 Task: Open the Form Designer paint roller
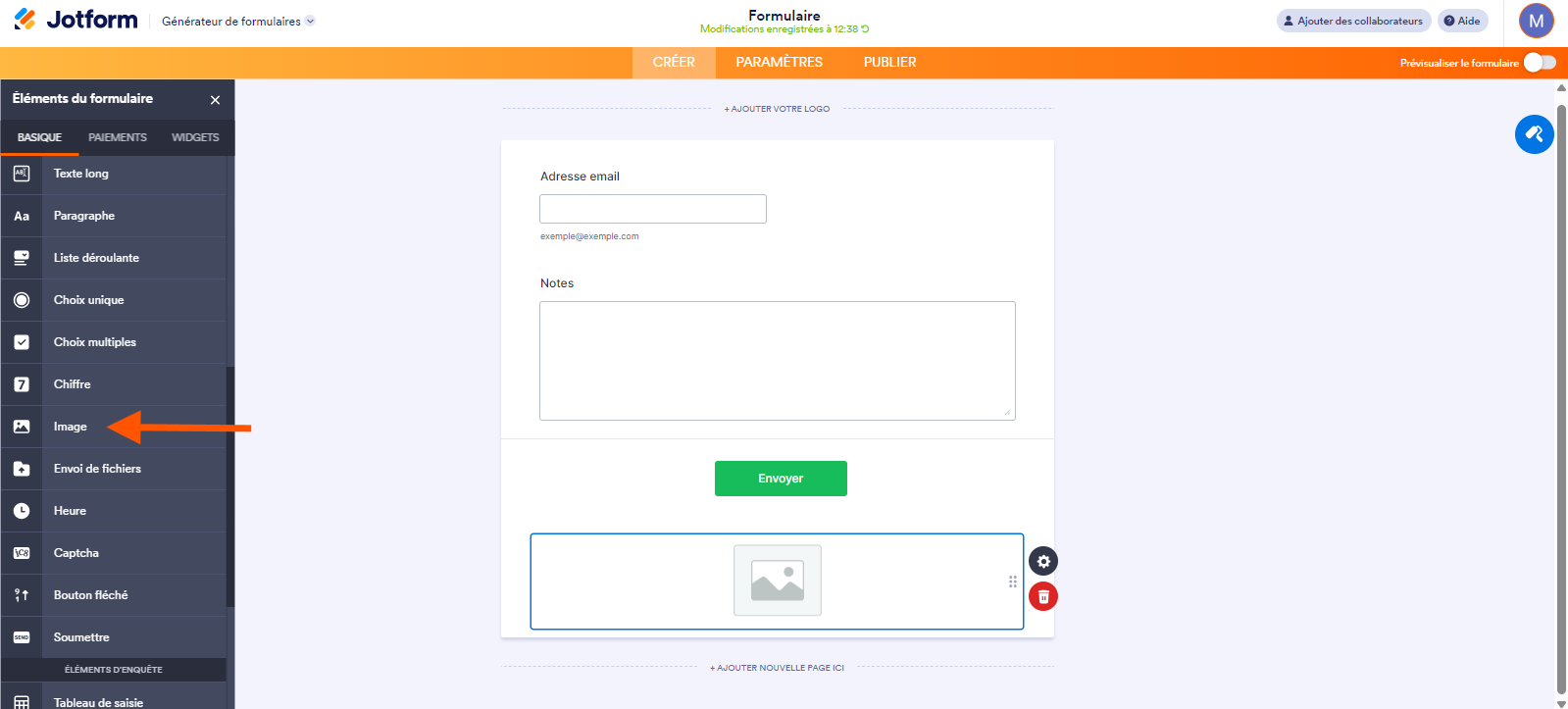point(1535,134)
